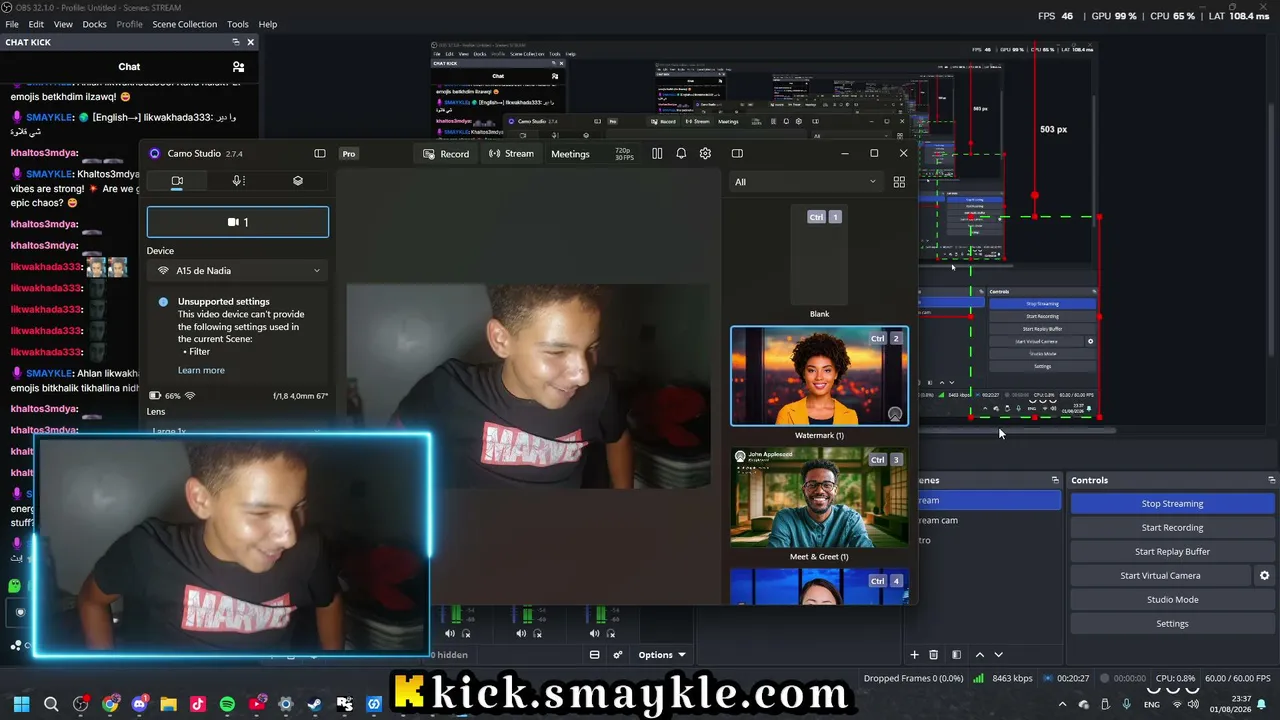Viewport: 1280px width, 720px height.
Task: Launch Google Chrome from the taskbar
Action: pyautogui.click(x=110, y=704)
